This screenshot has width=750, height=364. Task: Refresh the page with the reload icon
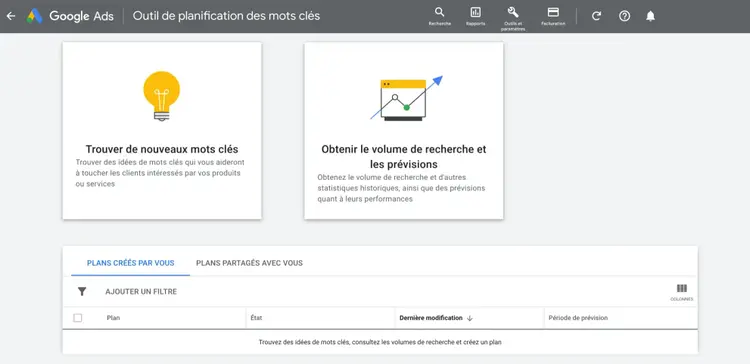(x=596, y=16)
